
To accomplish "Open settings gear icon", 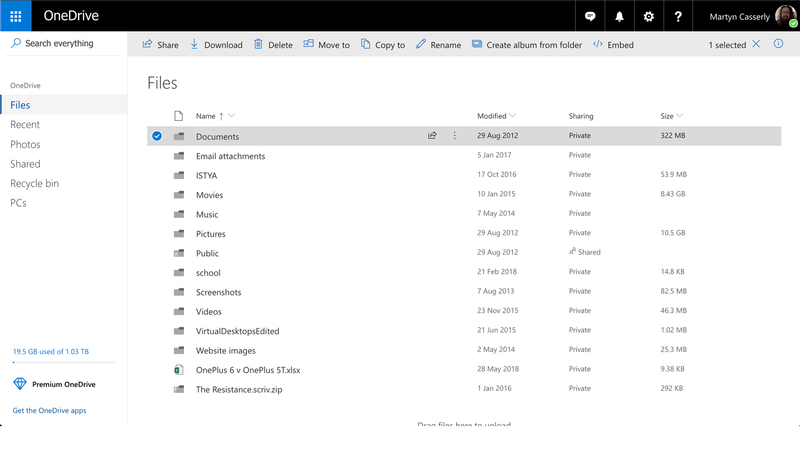I will 648,16.
